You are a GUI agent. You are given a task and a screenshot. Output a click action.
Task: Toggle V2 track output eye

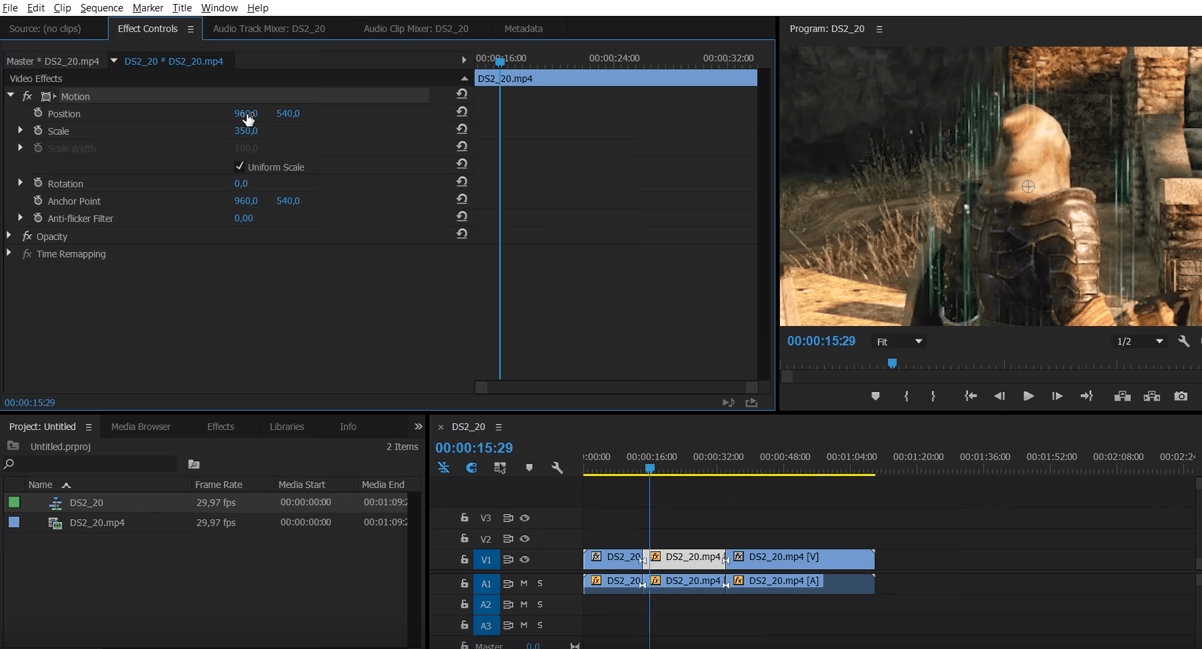click(524, 539)
